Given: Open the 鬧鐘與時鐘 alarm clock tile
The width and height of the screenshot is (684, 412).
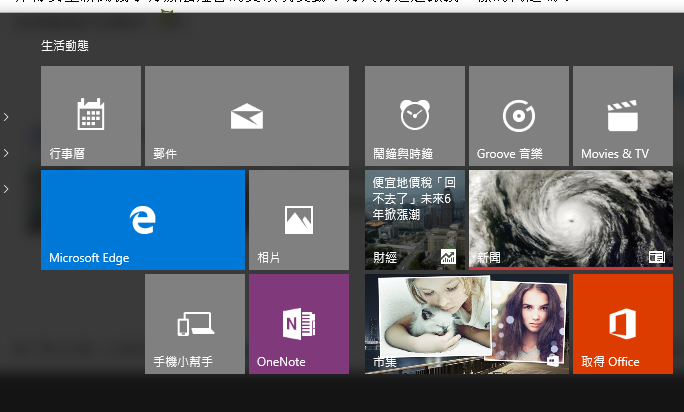Looking at the screenshot, I should (415, 116).
